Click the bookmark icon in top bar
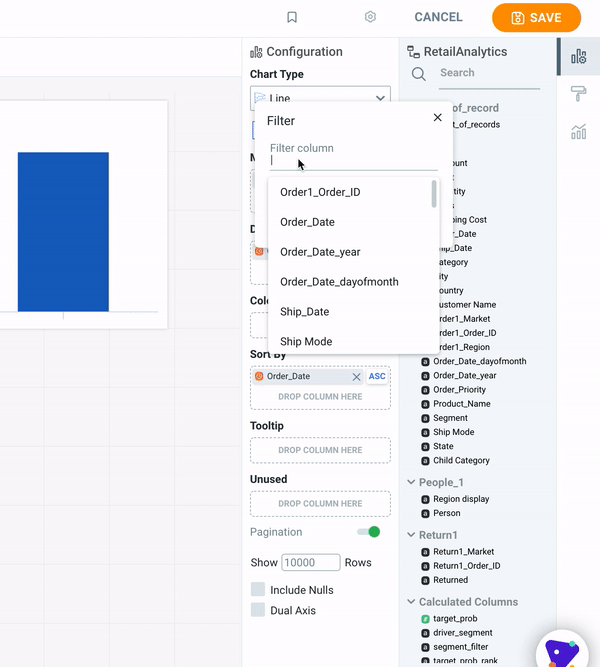This screenshot has width=600, height=667. 292,17
